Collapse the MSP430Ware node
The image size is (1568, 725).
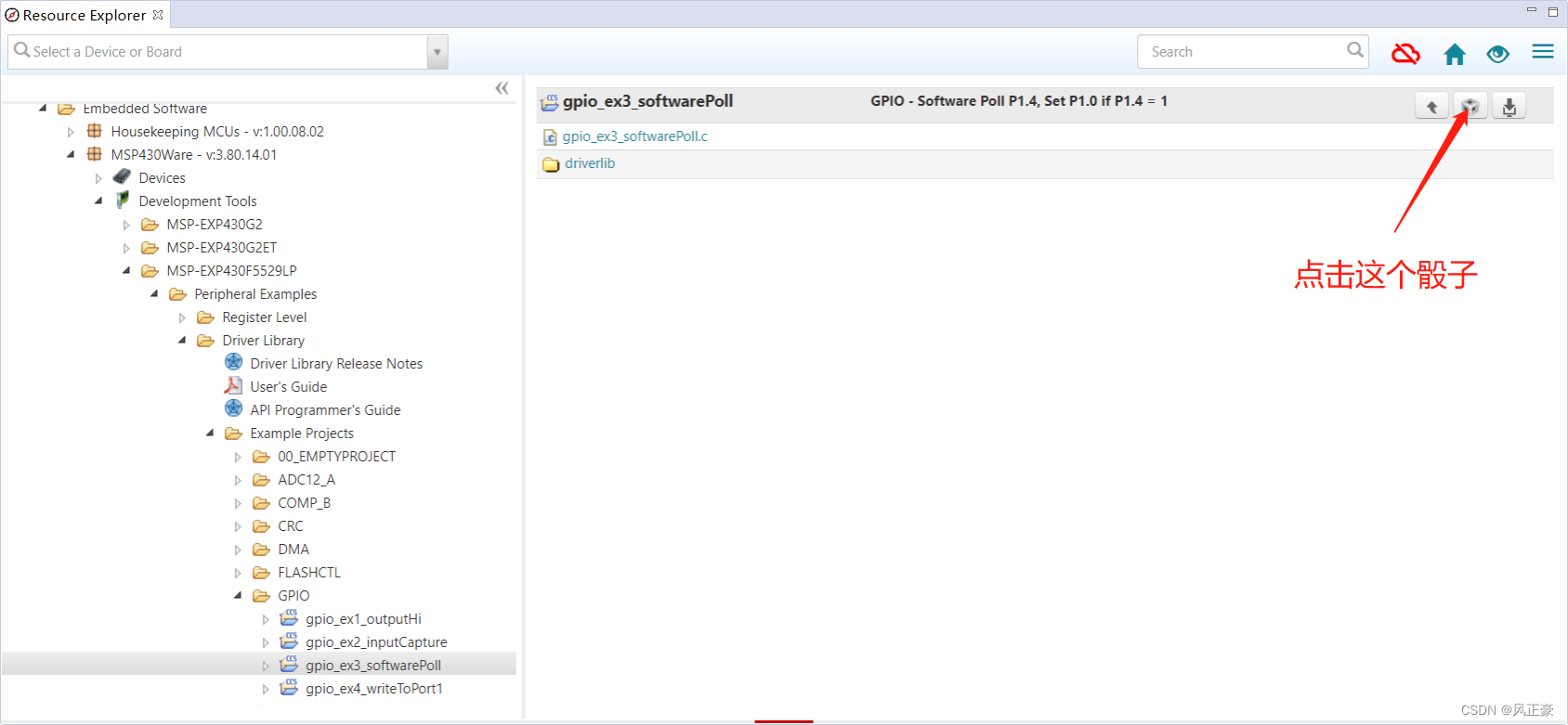click(x=71, y=155)
